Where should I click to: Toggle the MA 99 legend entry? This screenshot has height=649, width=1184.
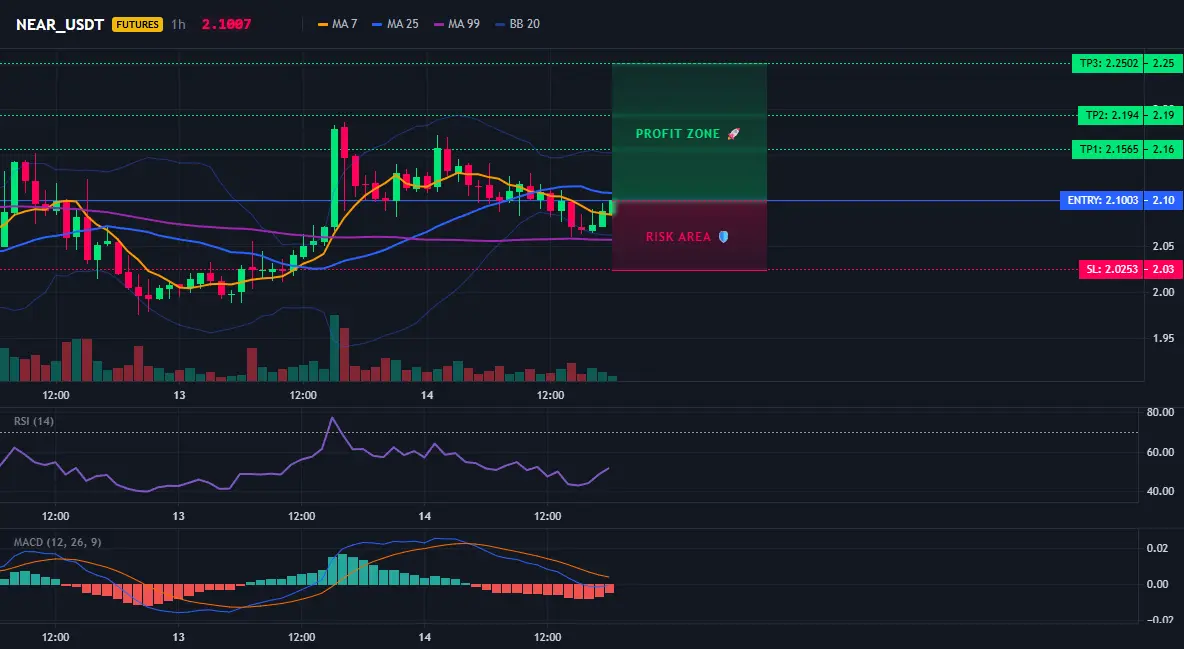pos(456,24)
